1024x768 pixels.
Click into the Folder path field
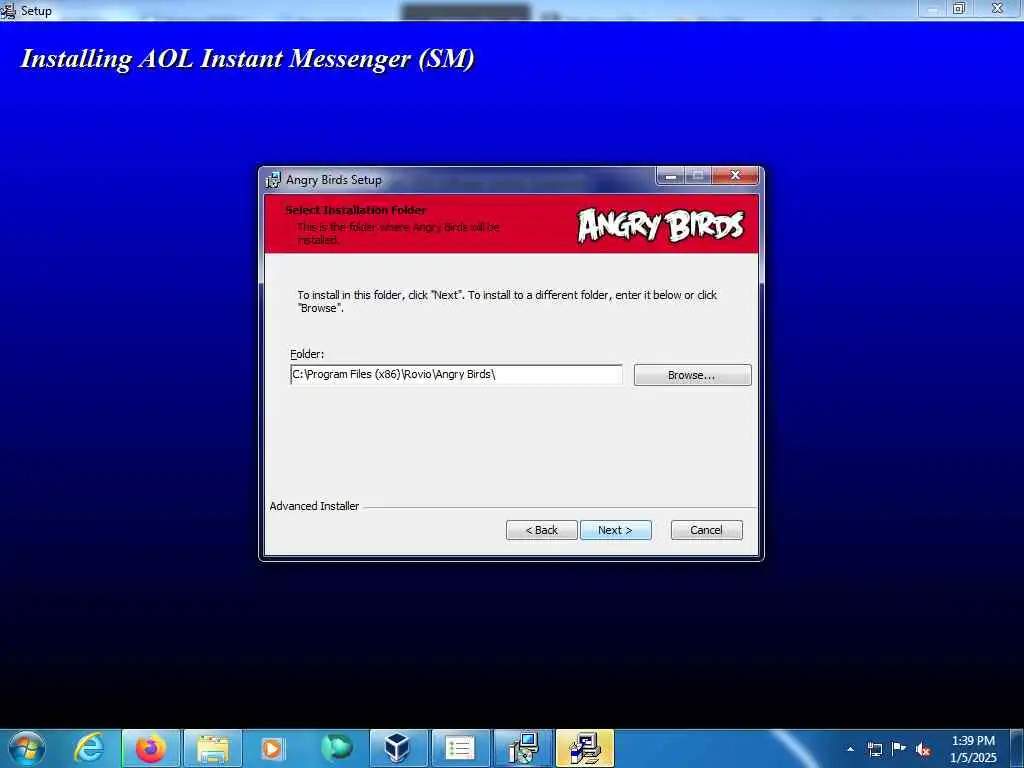pos(456,374)
